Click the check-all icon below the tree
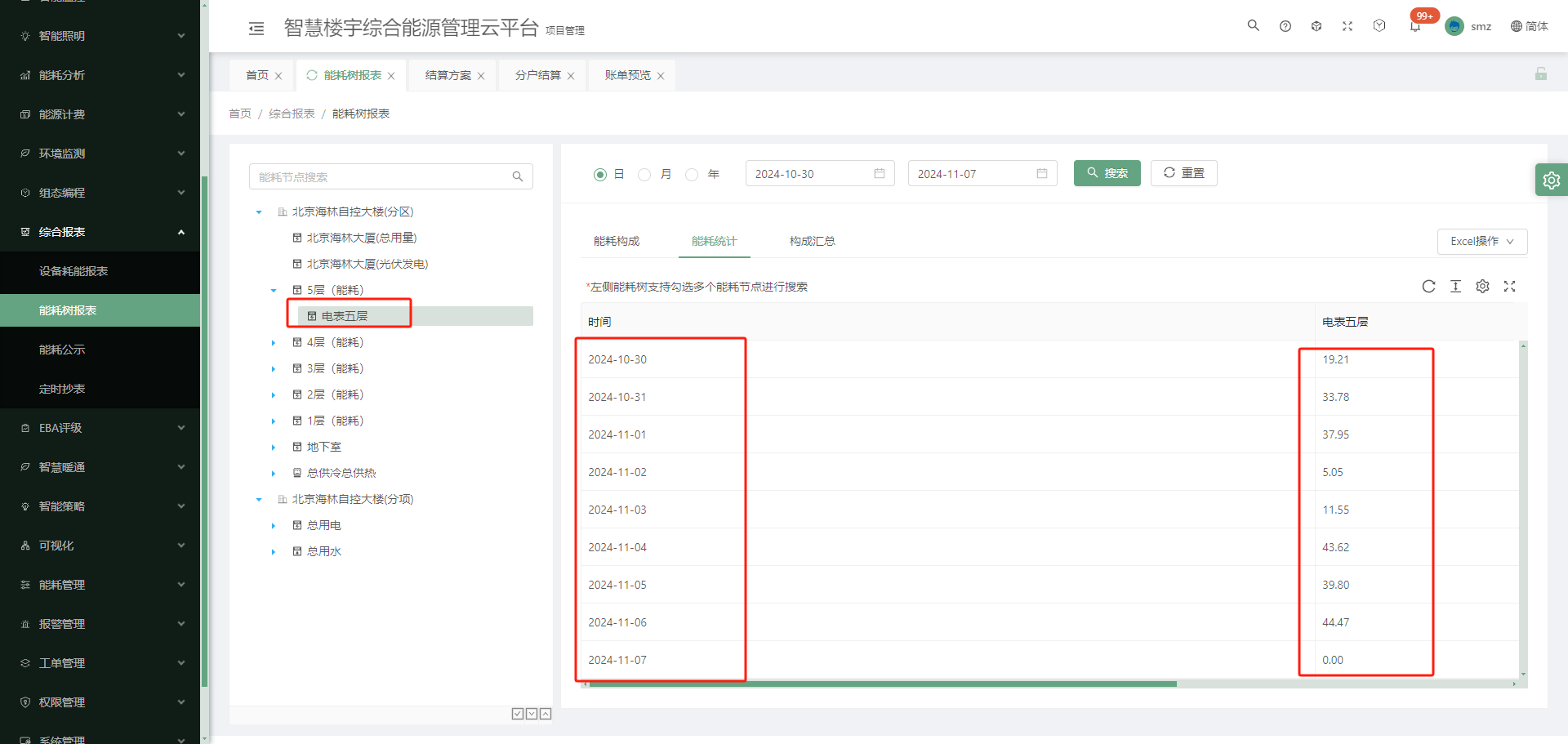Viewport: 1568px width, 744px height. click(518, 714)
